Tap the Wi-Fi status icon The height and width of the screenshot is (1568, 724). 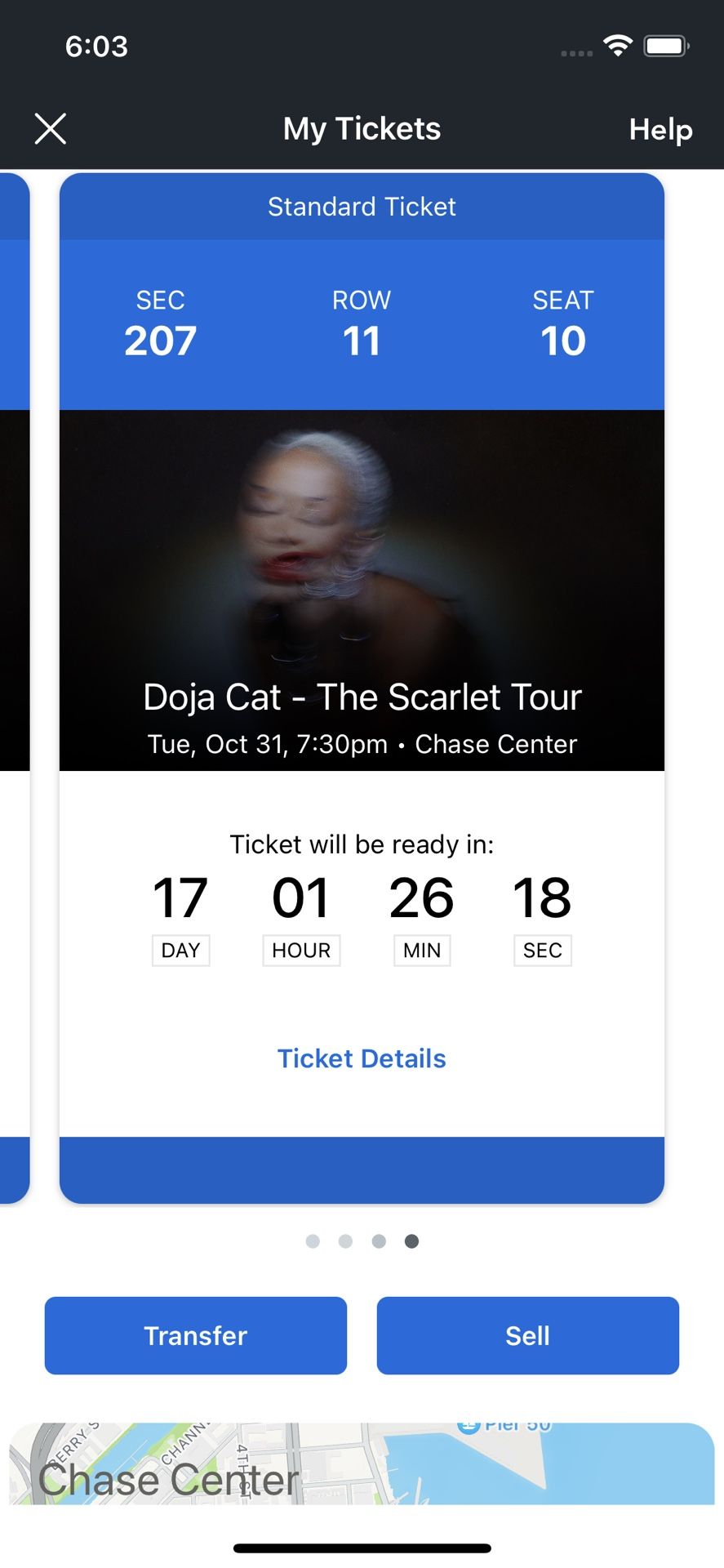618,46
